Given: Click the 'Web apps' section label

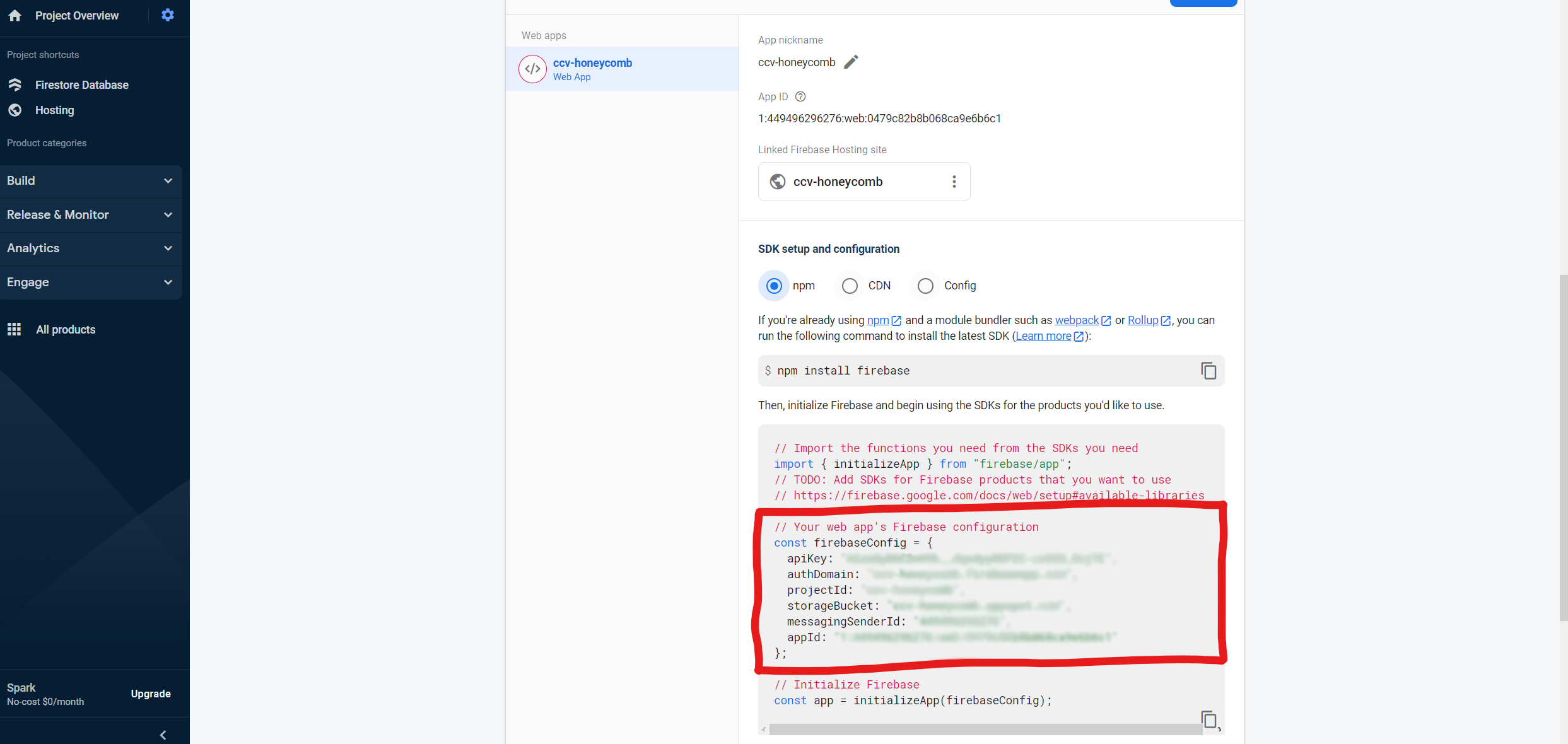Looking at the screenshot, I should tap(544, 35).
